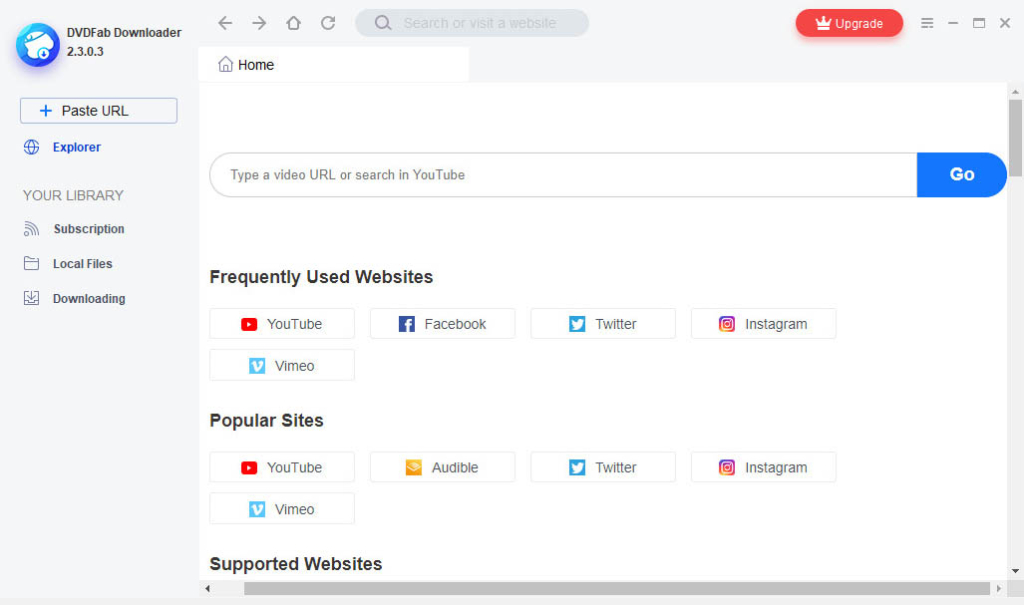Click the vertical scrollbar down arrow
The height and width of the screenshot is (605, 1024).
pos(1015,571)
